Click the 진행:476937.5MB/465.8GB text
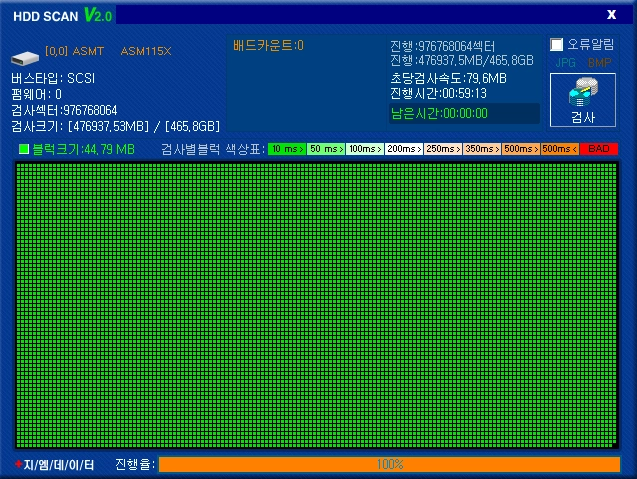The width and height of the screenshot is (637, 479). pyautogui.click(x=462, y=61)
